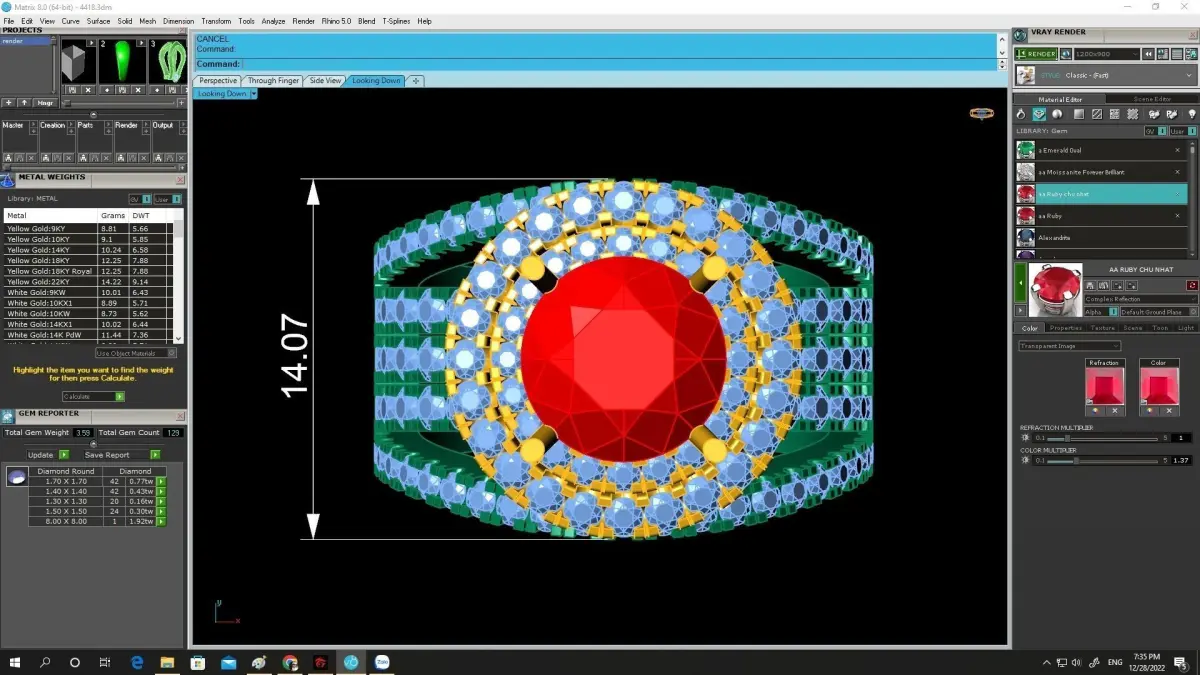Open the render resolution 1200x900 dropdown
The width and height of the screenshot is (1200, 675).
[1107, 54]
